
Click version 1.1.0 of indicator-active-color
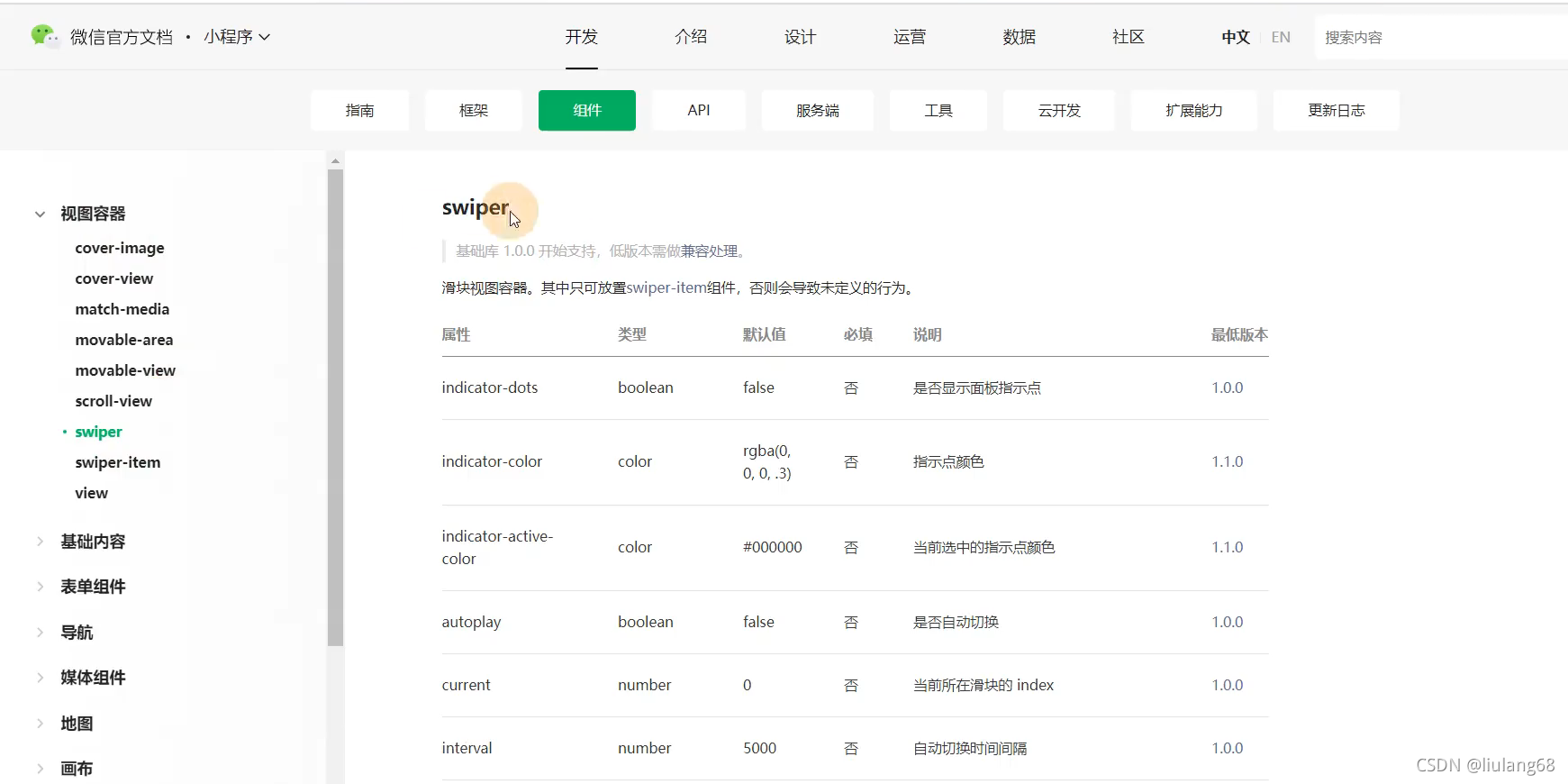tap(1227, 547)
